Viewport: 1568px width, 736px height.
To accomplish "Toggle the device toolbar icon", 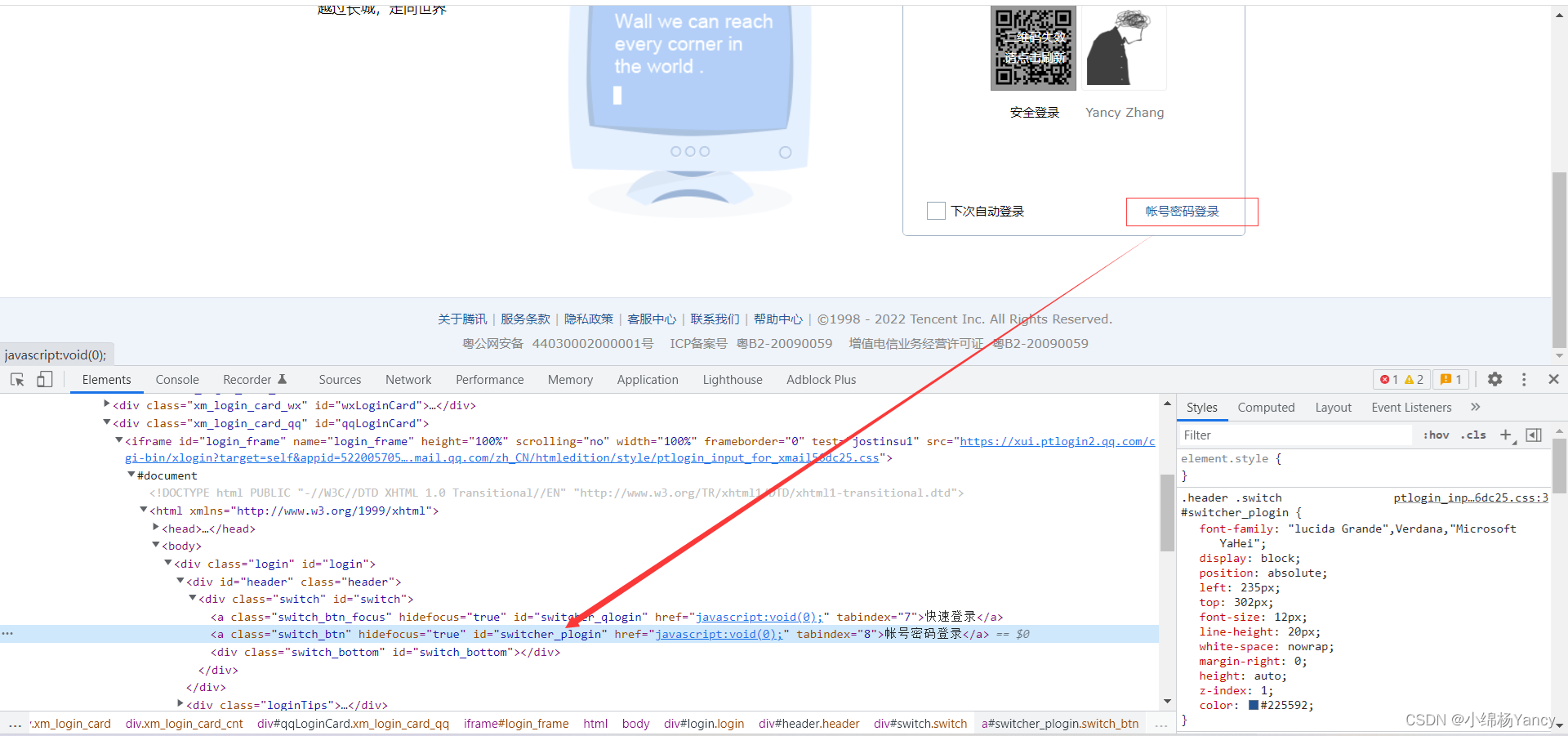I will [x=44, y=380].
